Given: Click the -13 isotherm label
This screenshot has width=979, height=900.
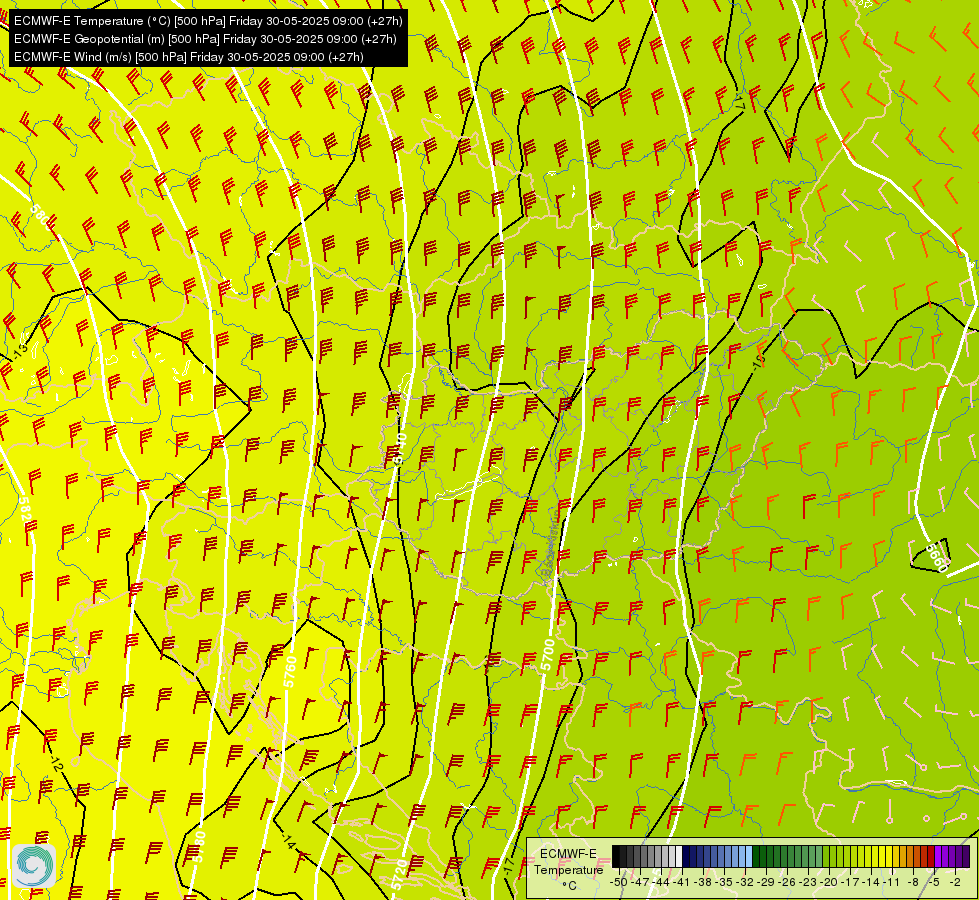Looking at the screenshot, I should 20,351.
